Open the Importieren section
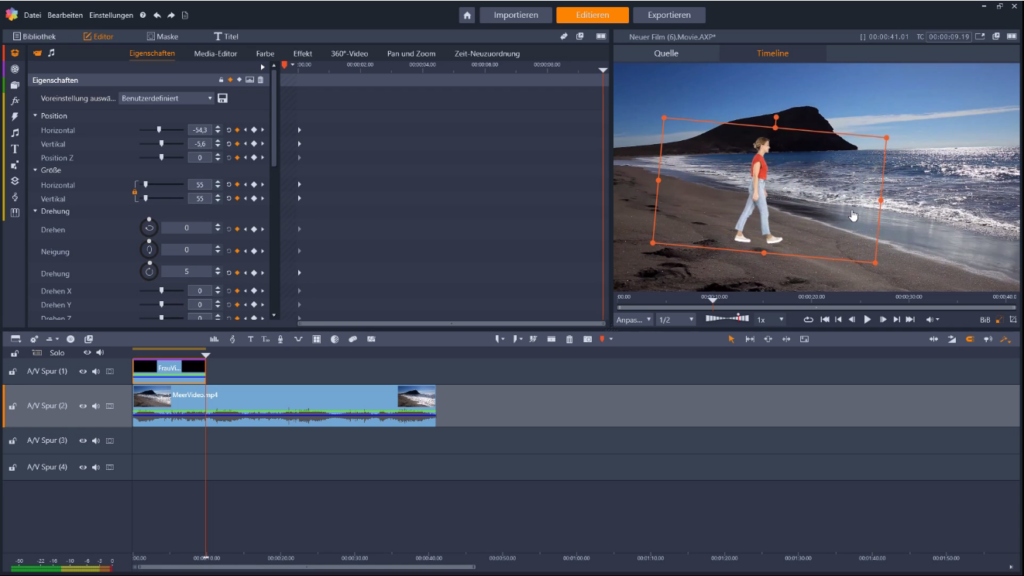Image resolution: width=1024 pixels, height=576 pixels. (x=515, y=15)
